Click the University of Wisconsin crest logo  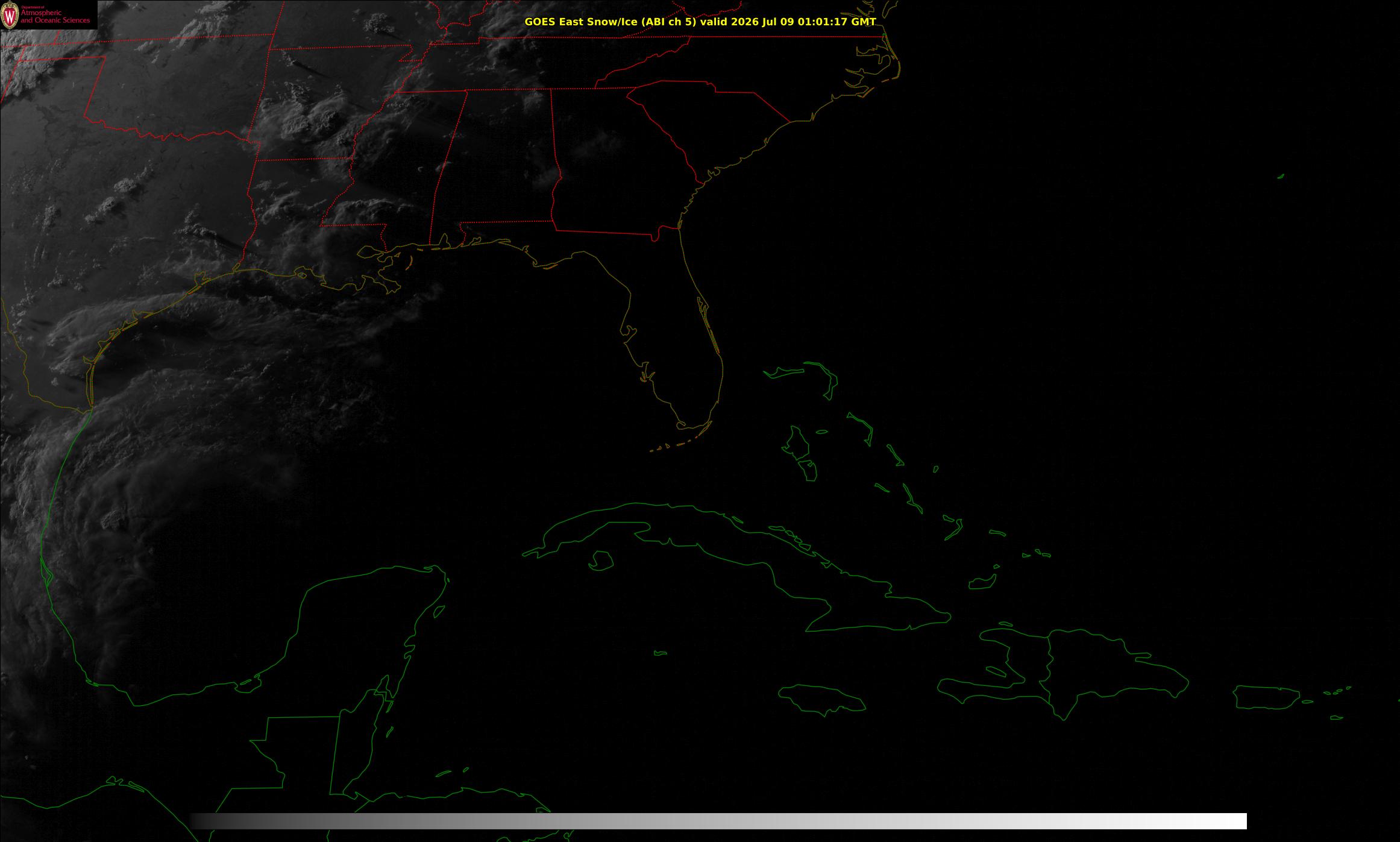10,16
